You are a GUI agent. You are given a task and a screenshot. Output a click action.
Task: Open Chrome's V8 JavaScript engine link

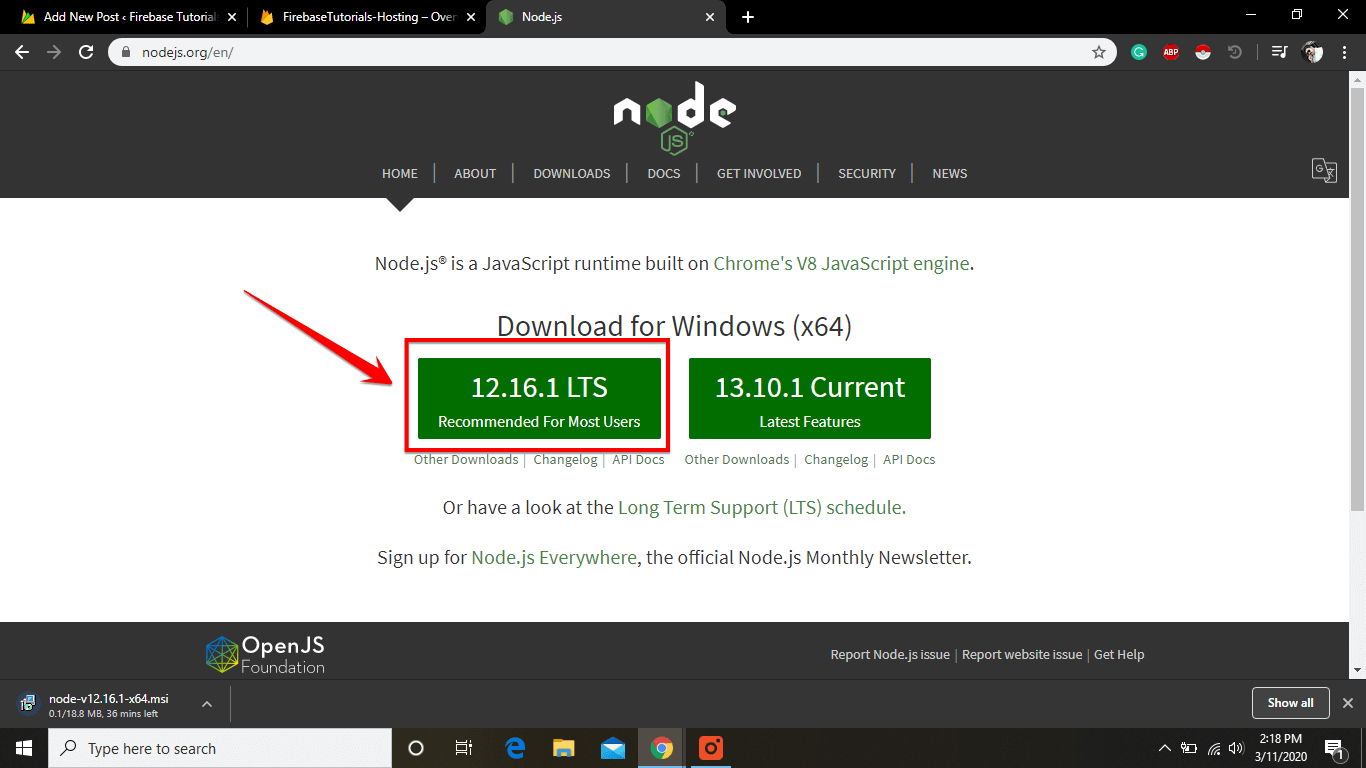[x=841, y=264]
